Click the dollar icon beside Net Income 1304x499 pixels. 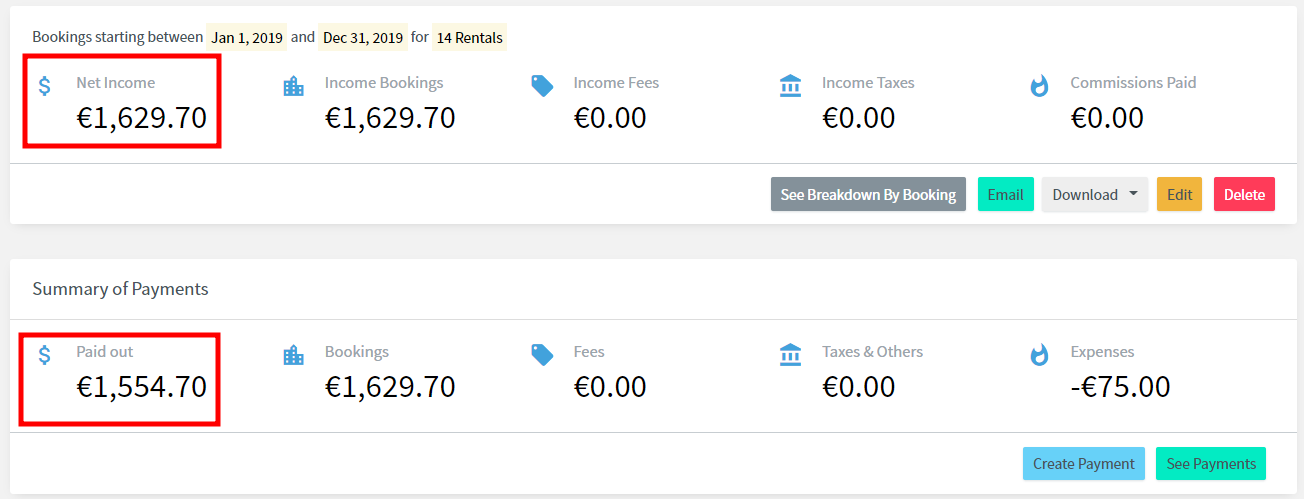click(x=45, y=86)
